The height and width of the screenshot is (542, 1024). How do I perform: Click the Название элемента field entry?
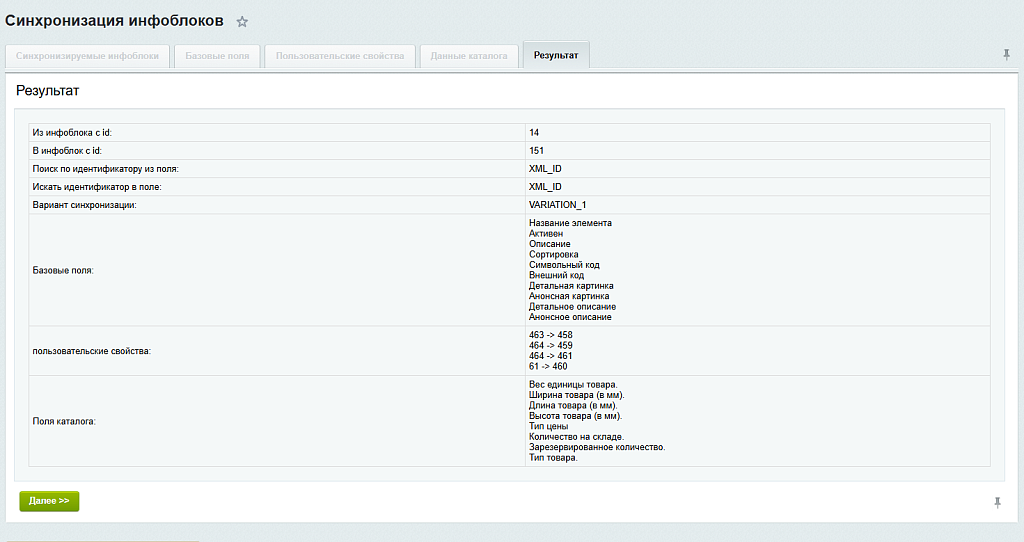tap(570, 223)
